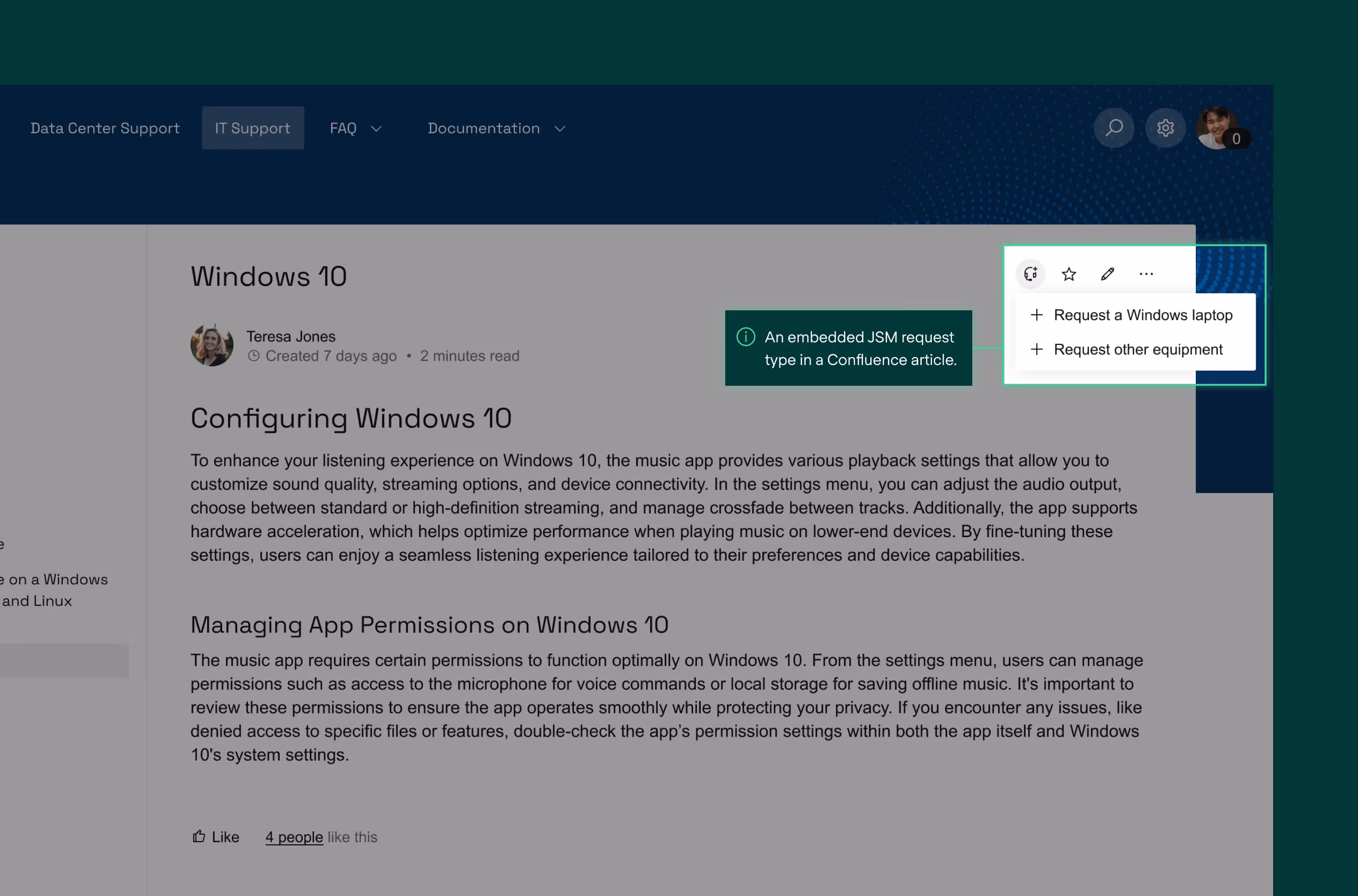This screenshot has height=896, width=1358.
Task: Switch to the IT Support tab
Action: 253,128
